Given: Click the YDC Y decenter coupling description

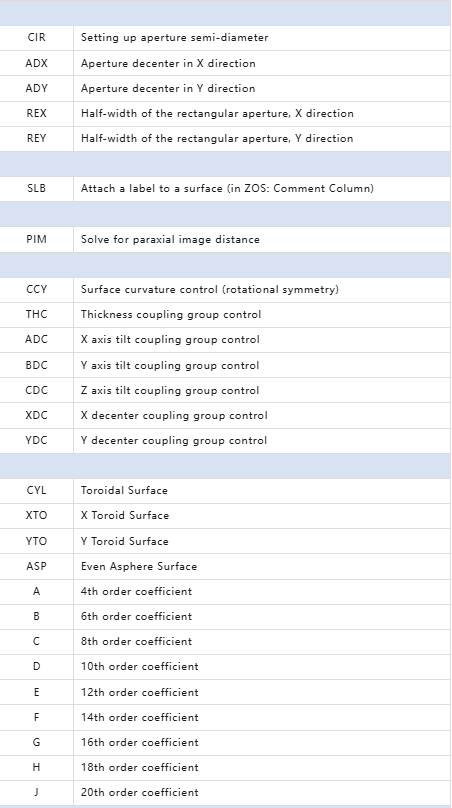Looking at the screenshot, I should [x=174, y=441].
